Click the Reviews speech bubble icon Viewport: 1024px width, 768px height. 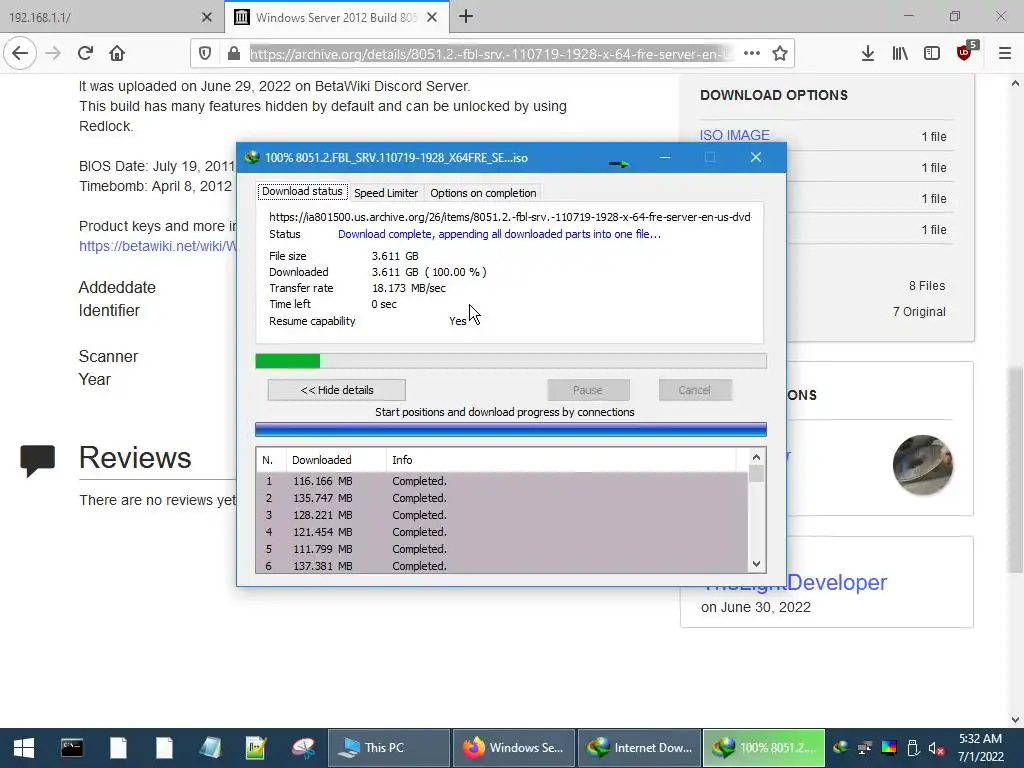37,460
